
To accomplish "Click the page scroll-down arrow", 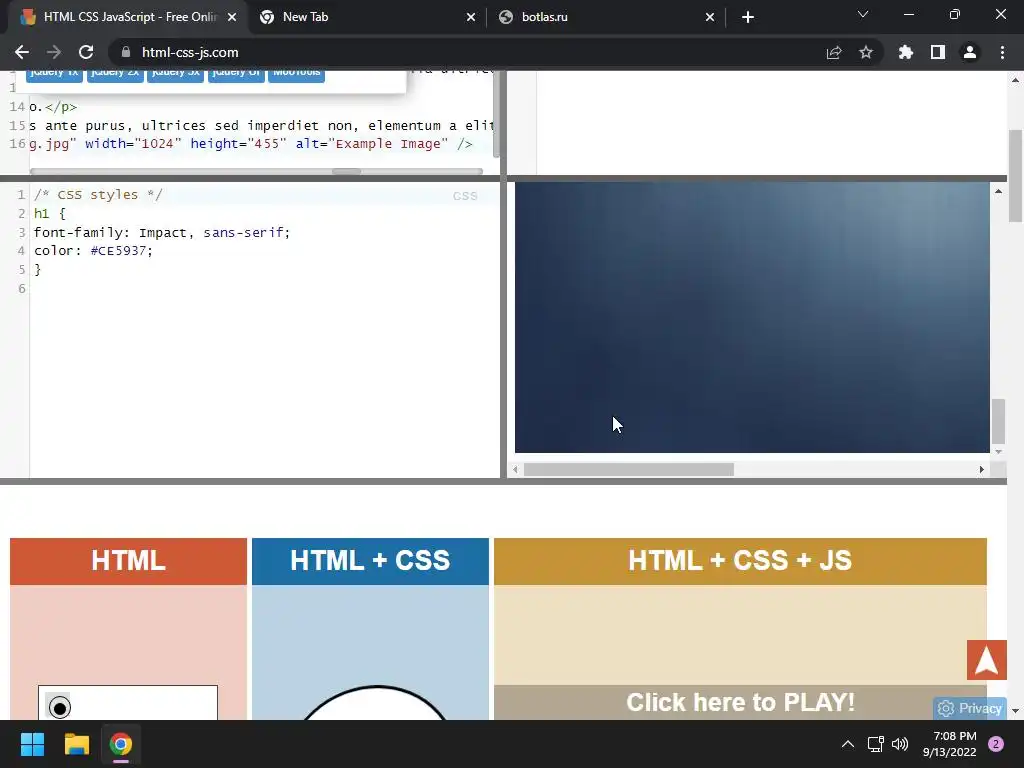I will click(x=1016, y=711).
